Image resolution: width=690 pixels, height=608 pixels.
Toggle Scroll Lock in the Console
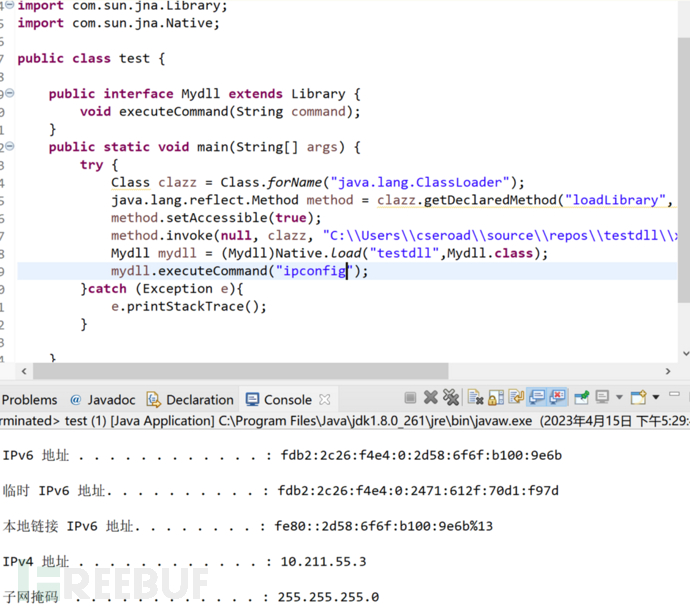[x=496, y=398]
